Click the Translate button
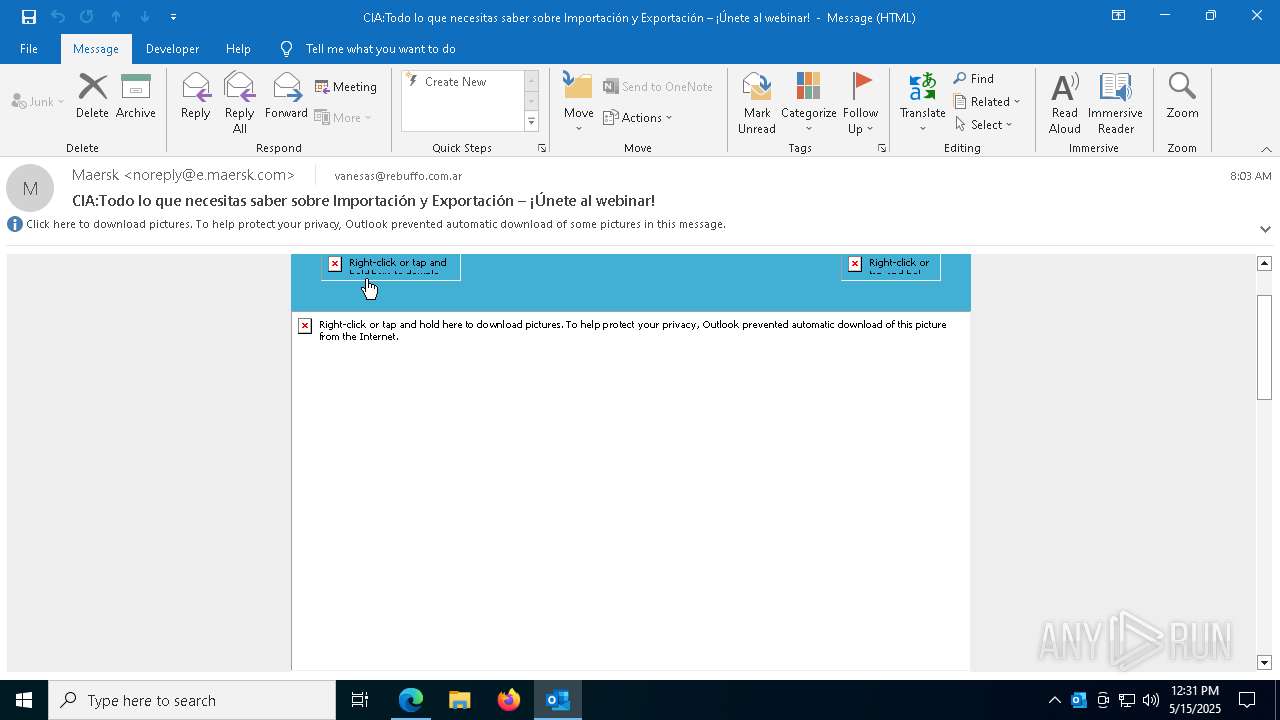The width and height of the screenshot is (1280, 720). 923,103
